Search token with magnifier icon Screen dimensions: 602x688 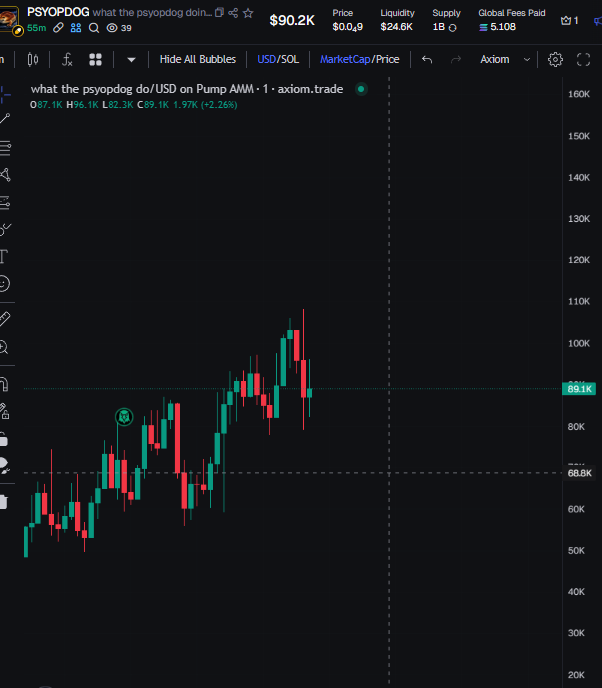tap(94, 28)
